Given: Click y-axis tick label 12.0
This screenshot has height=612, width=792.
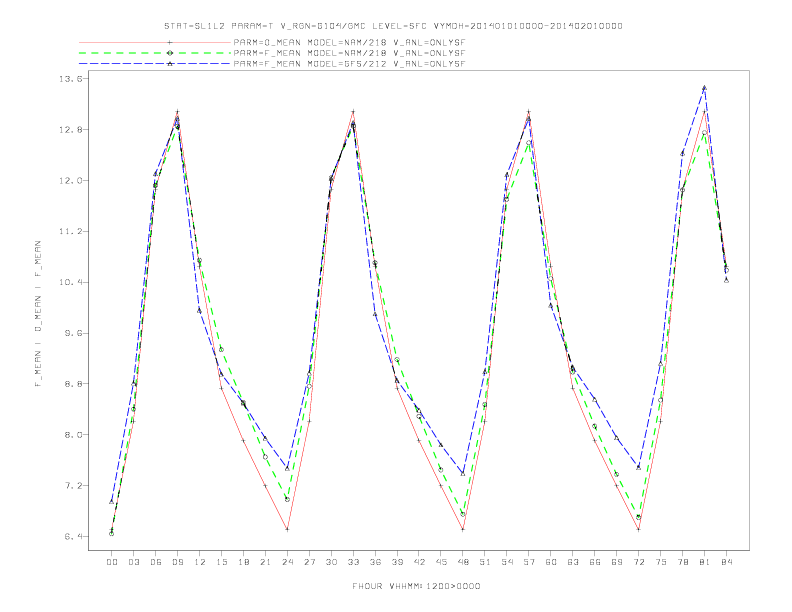Looking at the screenshot, I should pyautogui.click(x=71, y=181).
